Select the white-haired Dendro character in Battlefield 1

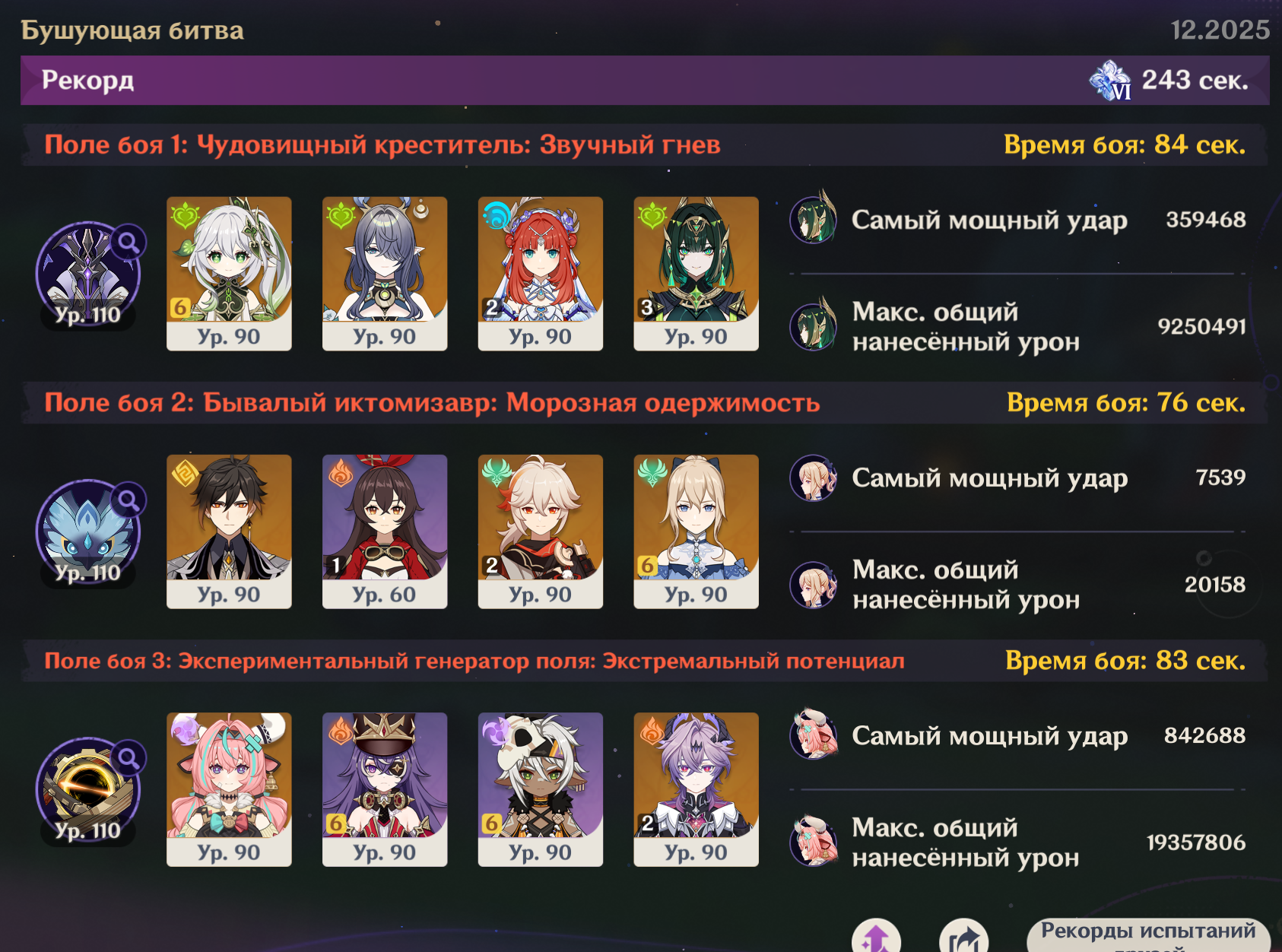(229, 274)
